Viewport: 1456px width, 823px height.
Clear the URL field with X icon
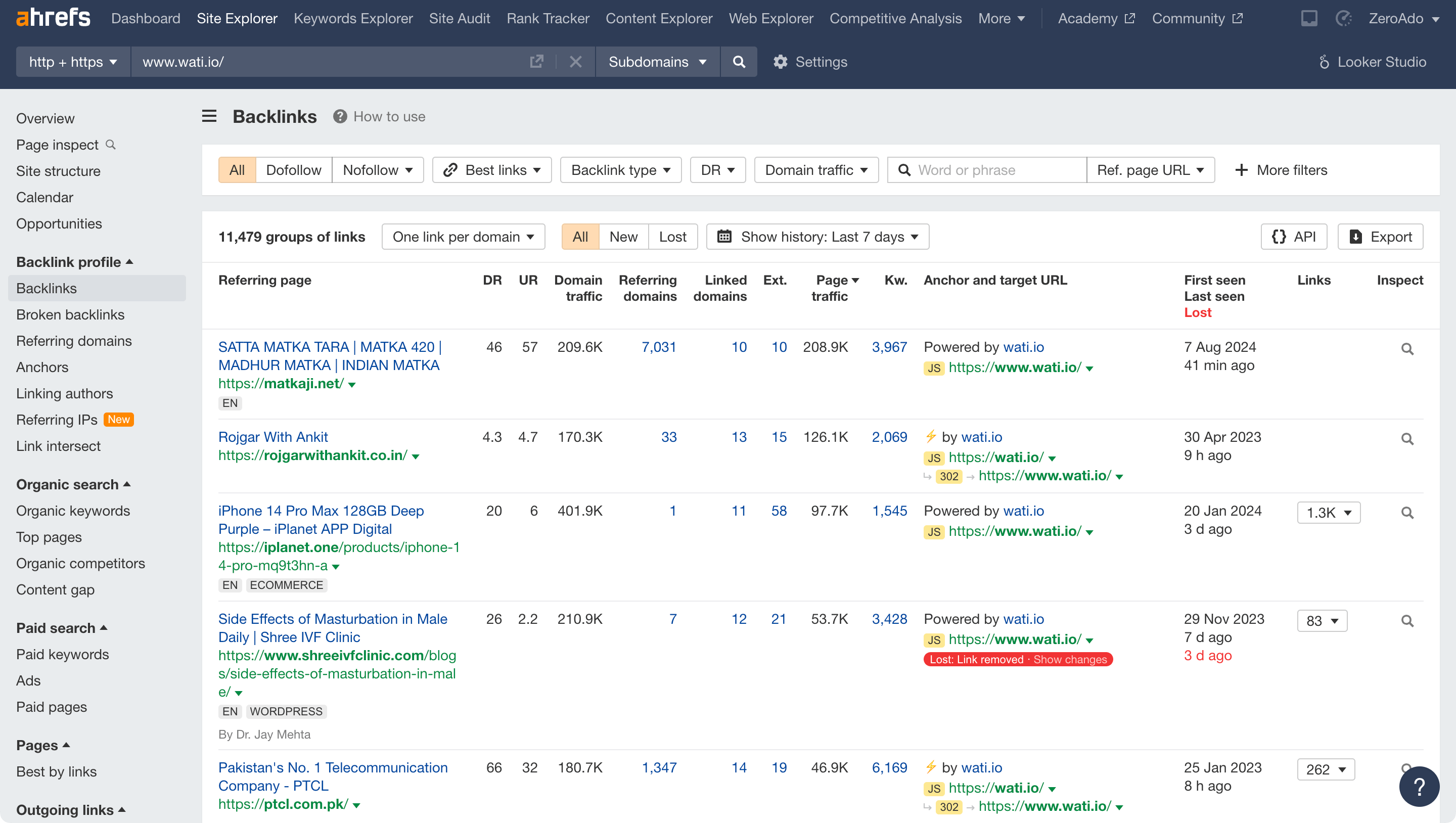575,62
